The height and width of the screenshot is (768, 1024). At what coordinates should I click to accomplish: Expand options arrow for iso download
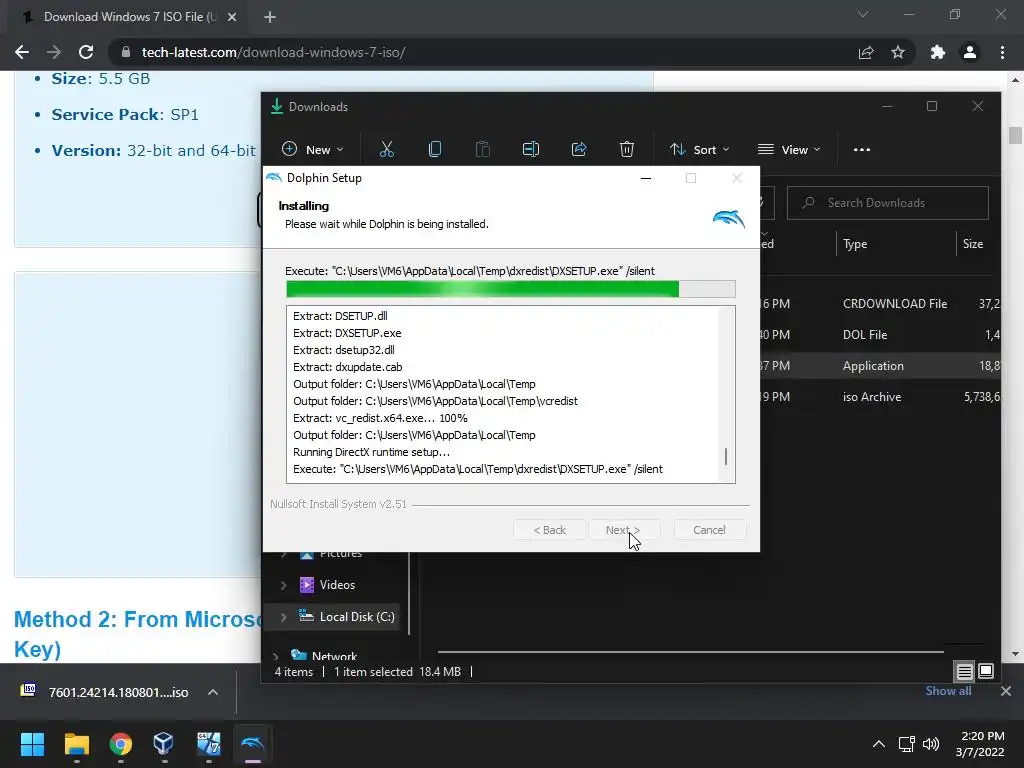213,692
